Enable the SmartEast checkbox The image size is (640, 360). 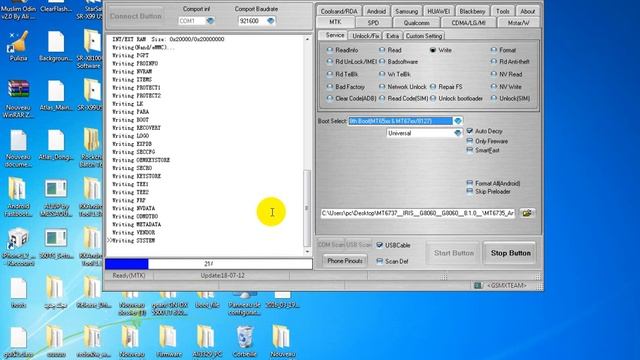tap(469, 150)
